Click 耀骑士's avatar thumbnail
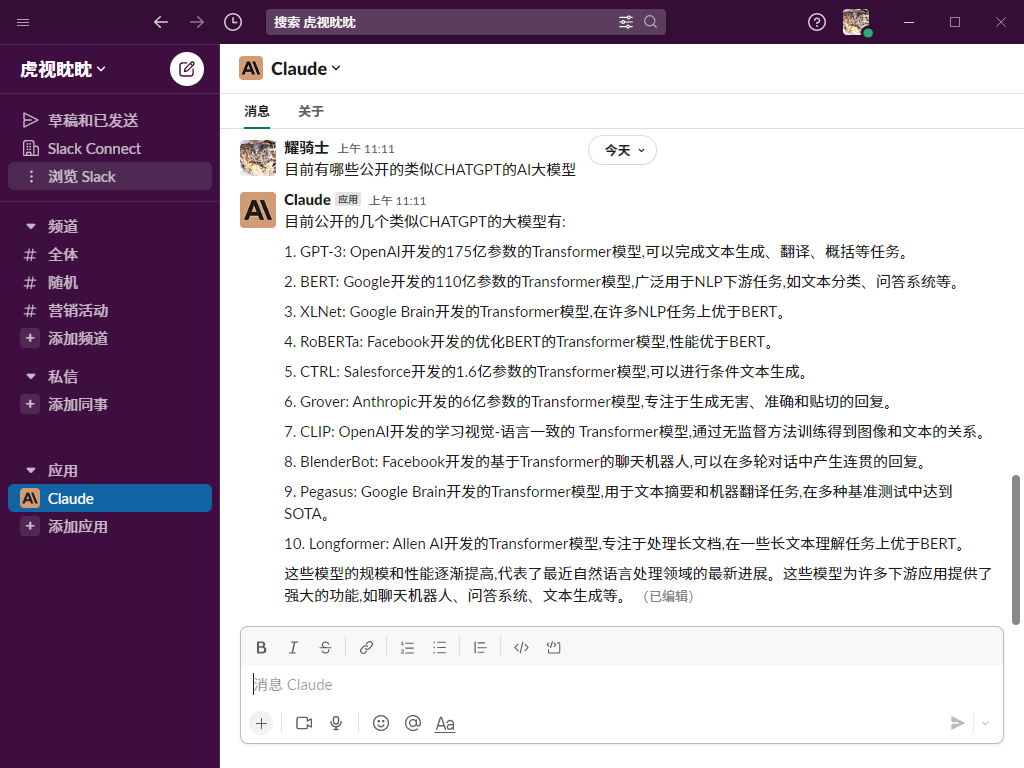 [x=258, y=157]
